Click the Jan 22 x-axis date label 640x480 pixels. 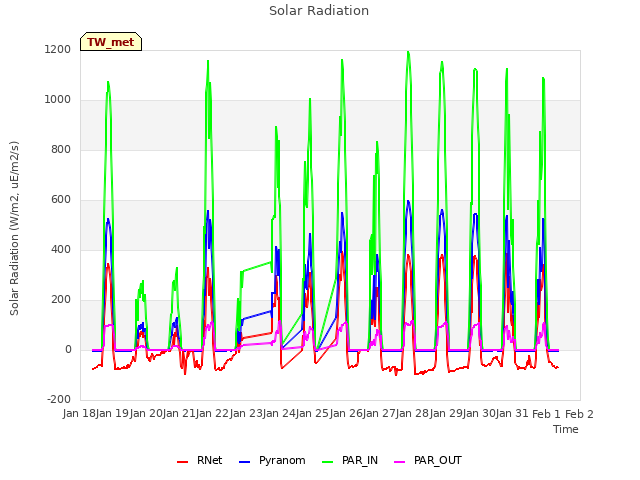pos(213,414)
